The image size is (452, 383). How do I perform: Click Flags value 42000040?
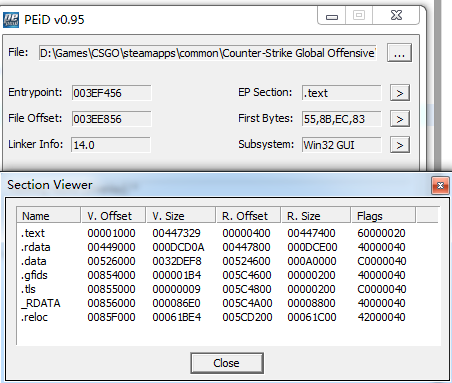(x=381, y=317)
